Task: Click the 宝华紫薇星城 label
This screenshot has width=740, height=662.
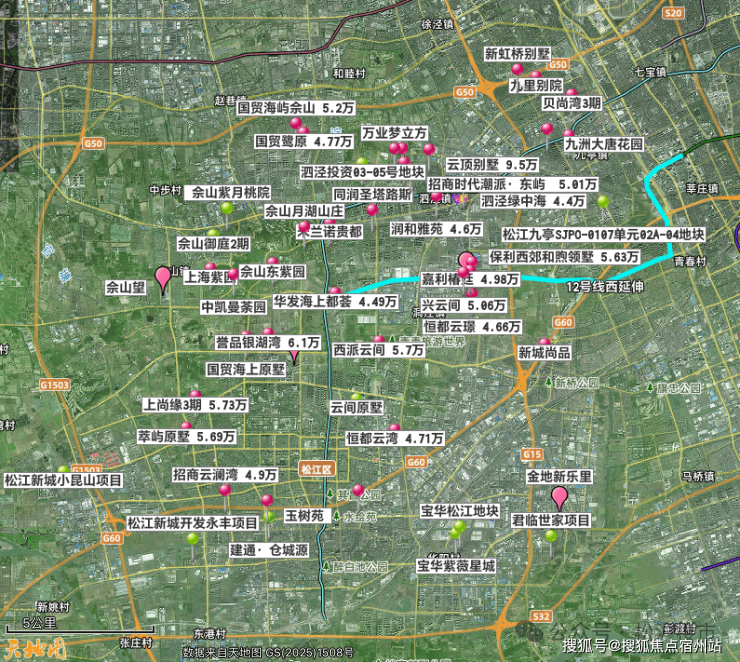Action: click(x=456, y=566)
